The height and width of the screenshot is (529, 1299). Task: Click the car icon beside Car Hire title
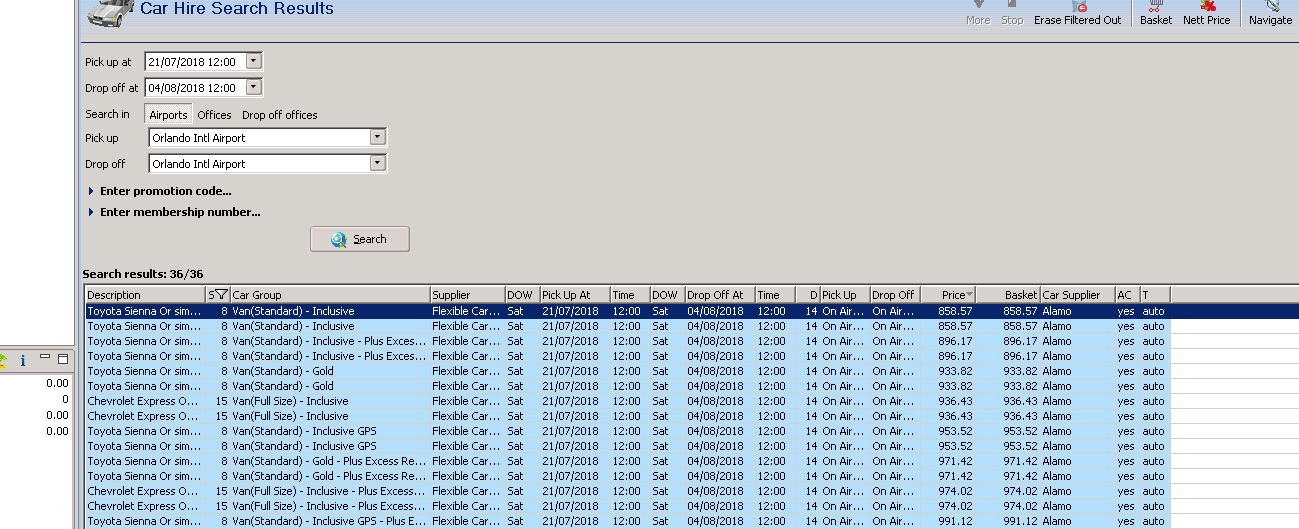(110, 12)
